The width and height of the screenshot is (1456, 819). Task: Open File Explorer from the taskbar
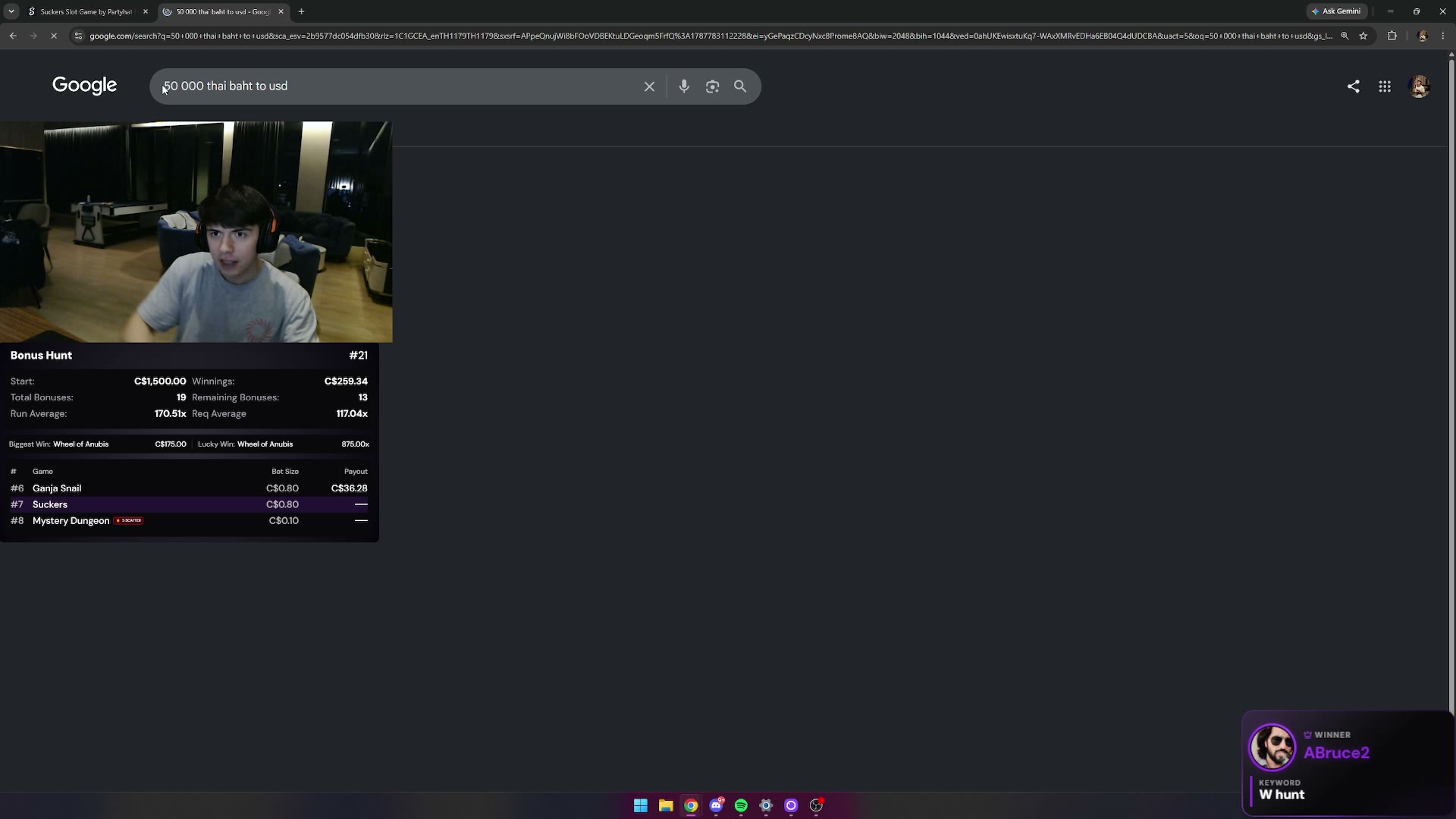(666, 805)
